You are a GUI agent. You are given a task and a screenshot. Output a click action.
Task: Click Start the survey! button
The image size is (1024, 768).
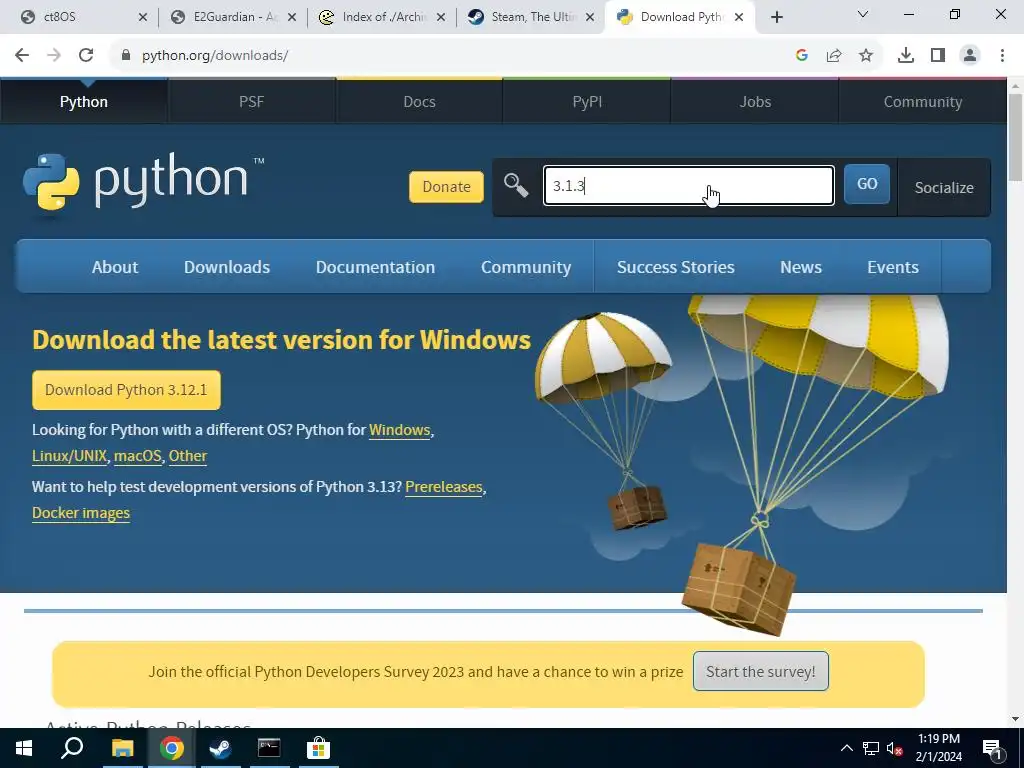click(x=760, y=671)
